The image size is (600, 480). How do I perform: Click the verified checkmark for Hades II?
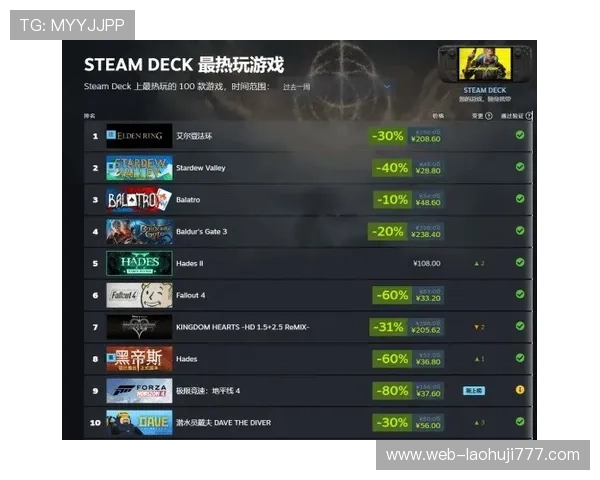(520, 263)
